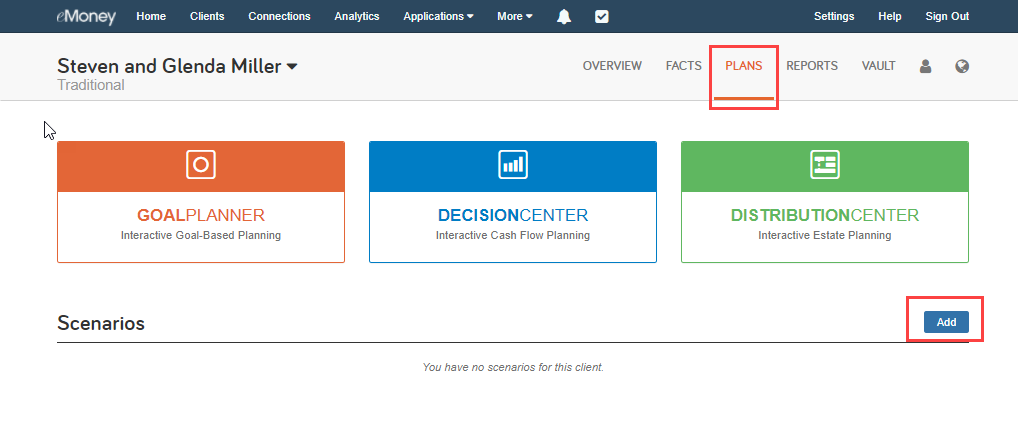This screenshot has width=1018, height=428.
Task: Select the Plans tab
Action: pos(744,66)
